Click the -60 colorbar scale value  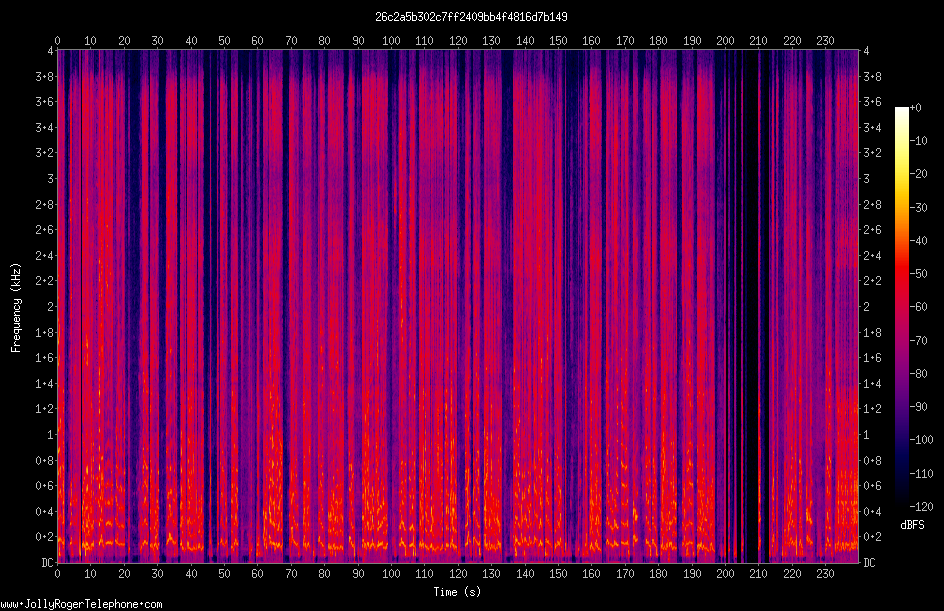click(918, 307)
